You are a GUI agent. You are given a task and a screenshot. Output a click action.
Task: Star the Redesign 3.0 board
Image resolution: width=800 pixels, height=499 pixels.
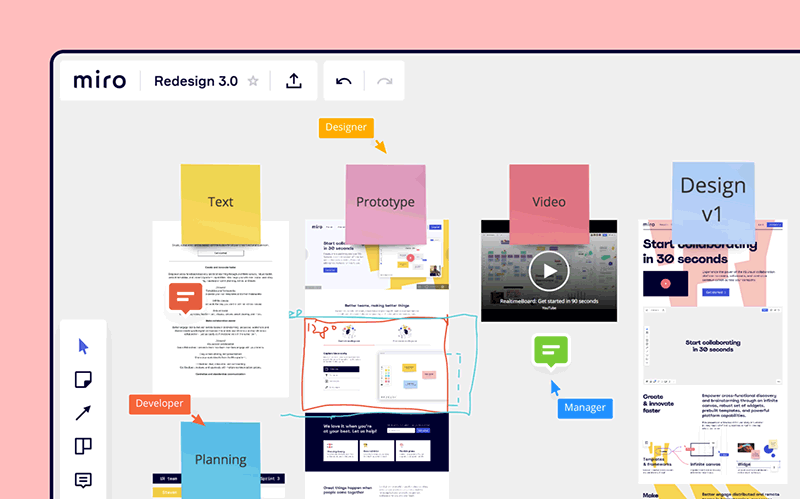coord(253,81)
